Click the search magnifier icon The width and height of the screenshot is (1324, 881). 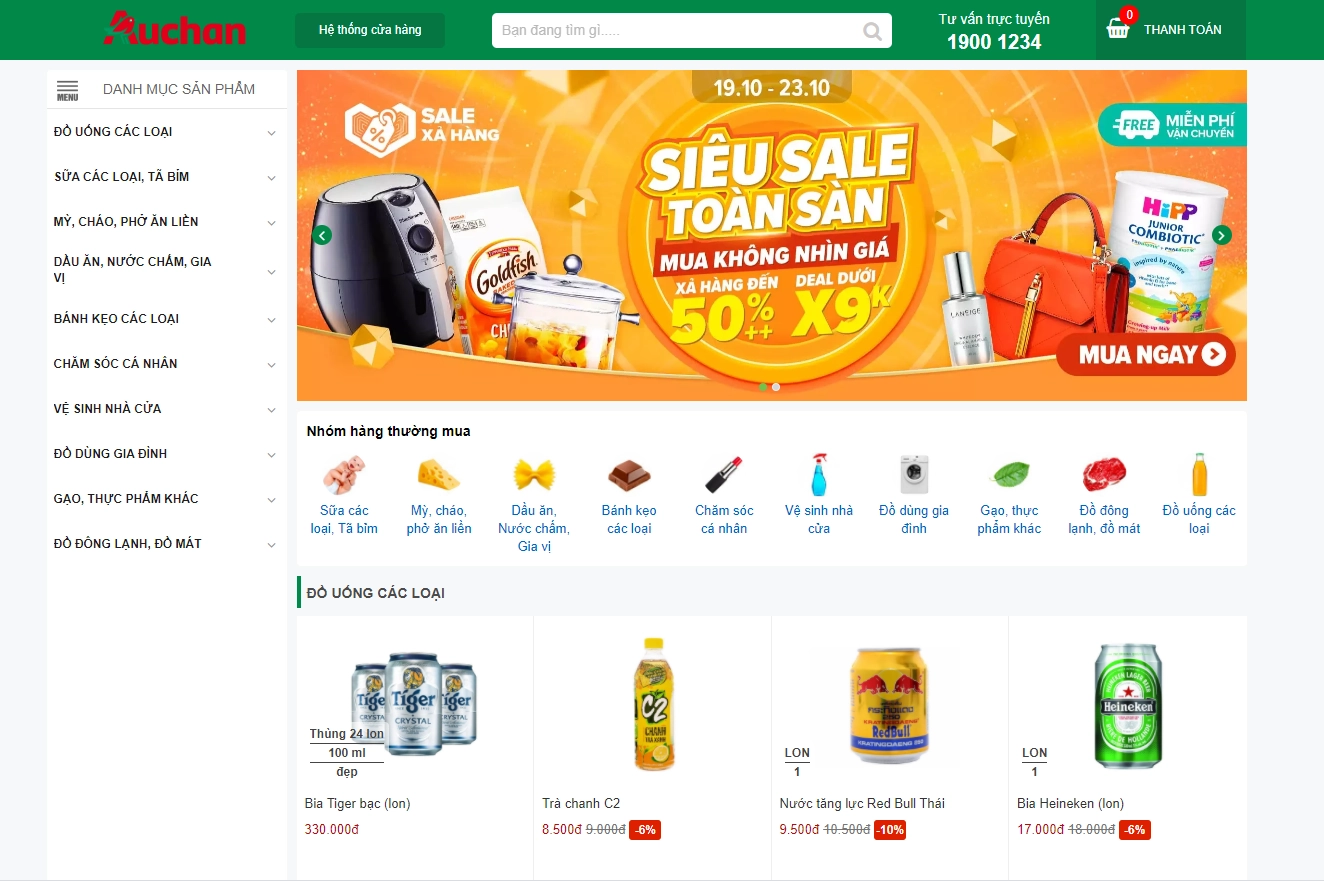(873, 31)
